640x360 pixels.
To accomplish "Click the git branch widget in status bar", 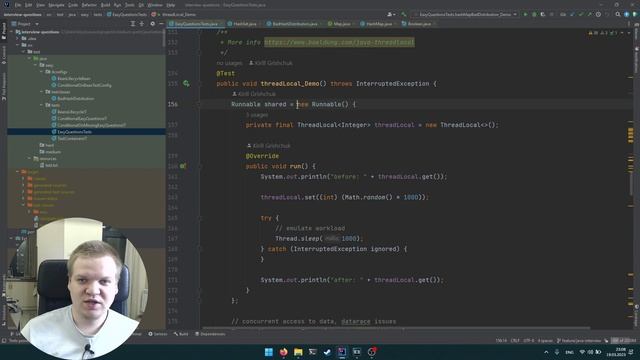I will [579, 340].
